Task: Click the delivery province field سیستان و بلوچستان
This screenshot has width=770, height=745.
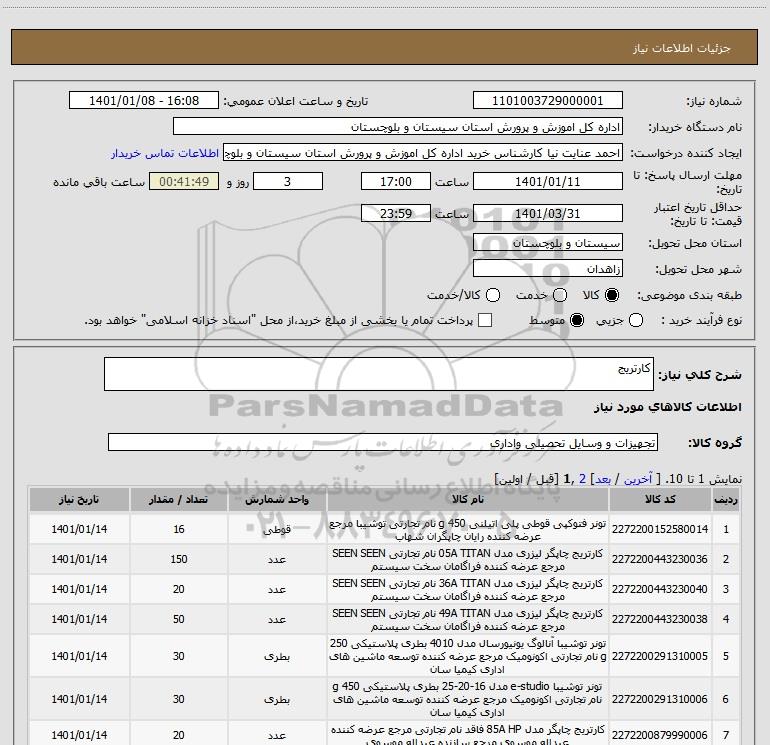Action: [548, 243]
